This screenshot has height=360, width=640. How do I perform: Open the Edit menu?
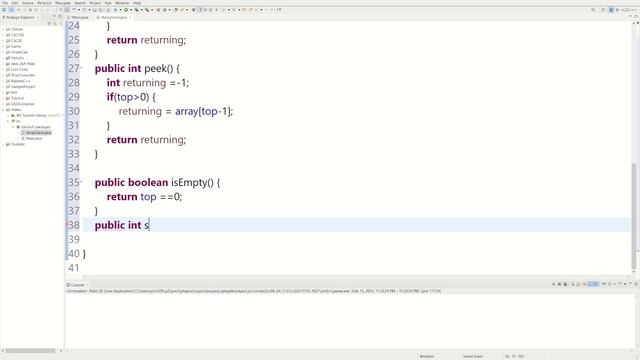point(15,3)
